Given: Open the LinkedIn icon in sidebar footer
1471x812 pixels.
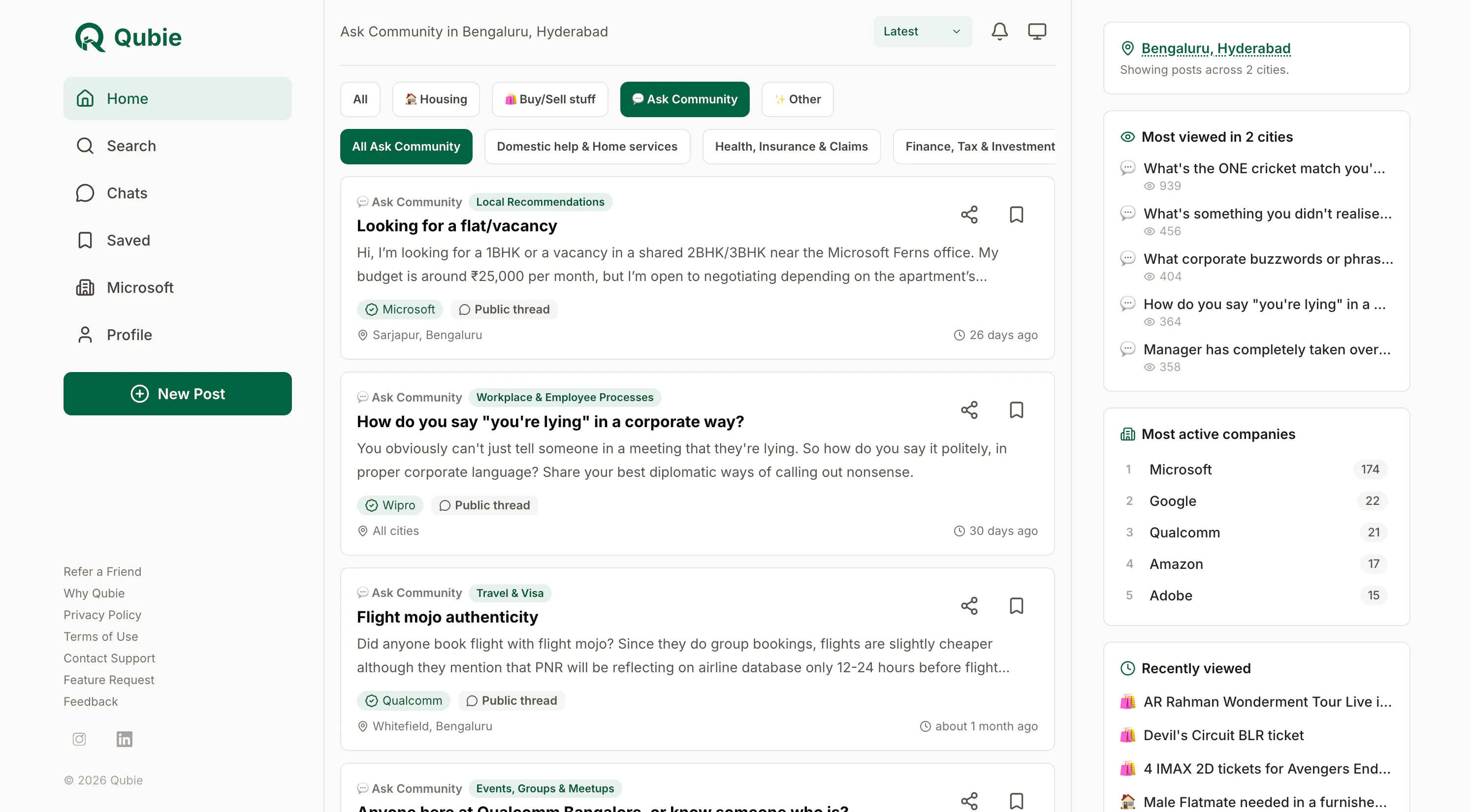Looking at the screenshot, I should pyautogui.click(x=125, y=739).
